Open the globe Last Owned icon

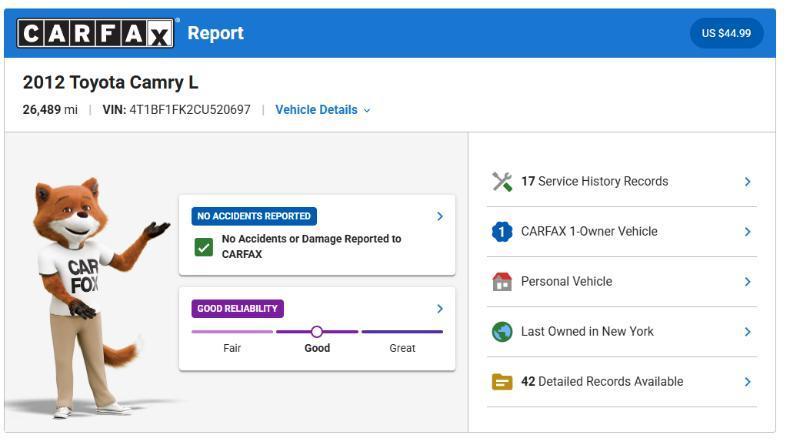click(502, 332)
